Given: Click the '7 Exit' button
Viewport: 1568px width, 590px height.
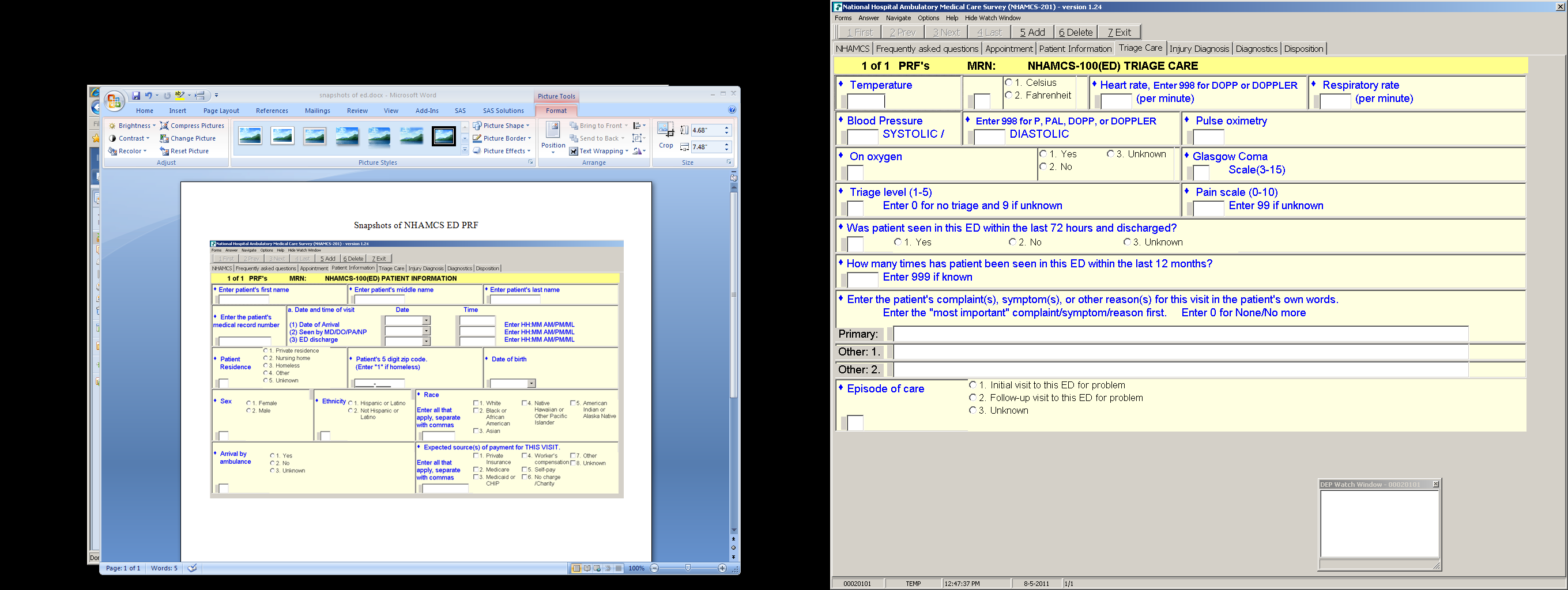Looking at the screenshot, I should click(1119, 32).
